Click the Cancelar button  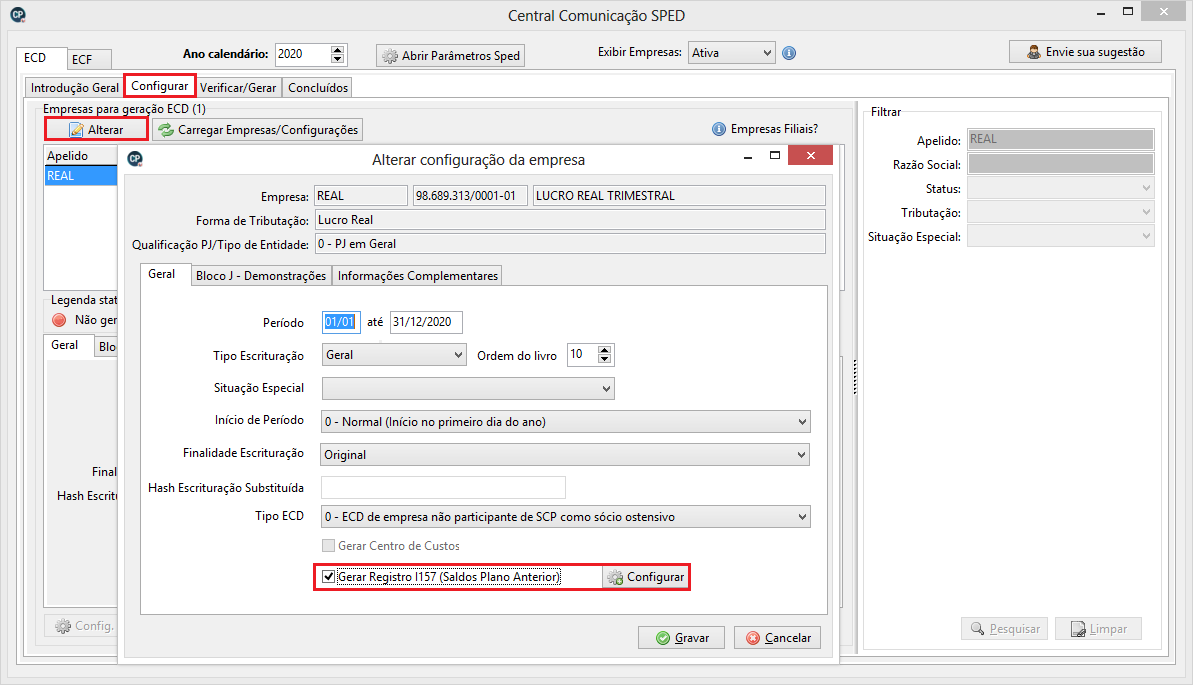click(777, 638)
